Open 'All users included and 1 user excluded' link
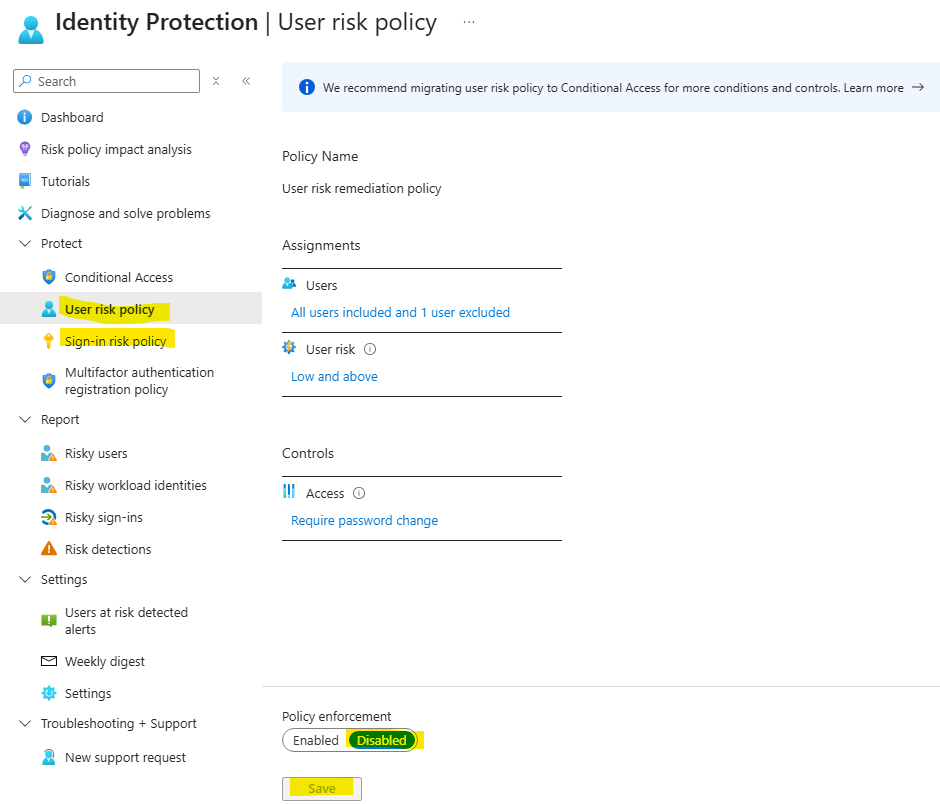The image size is (940, 804). click(x=400, y=312)
